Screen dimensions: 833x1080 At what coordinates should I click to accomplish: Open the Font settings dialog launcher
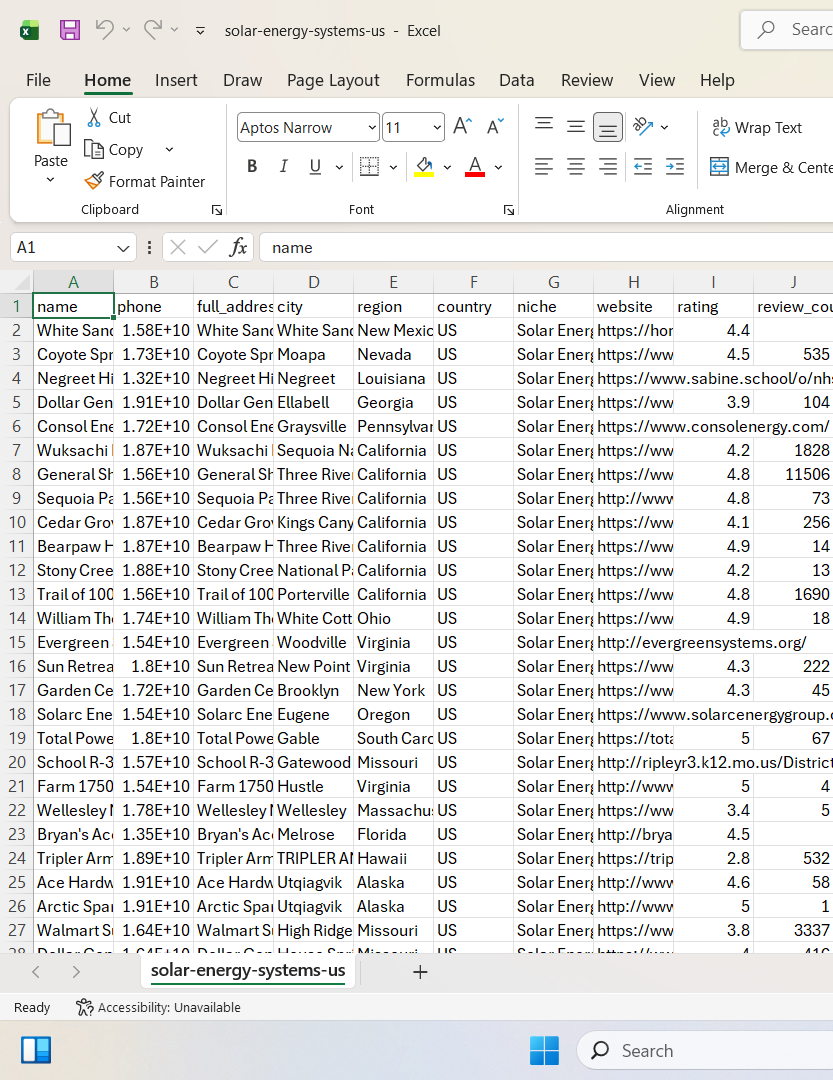click(x=508, y=210)
